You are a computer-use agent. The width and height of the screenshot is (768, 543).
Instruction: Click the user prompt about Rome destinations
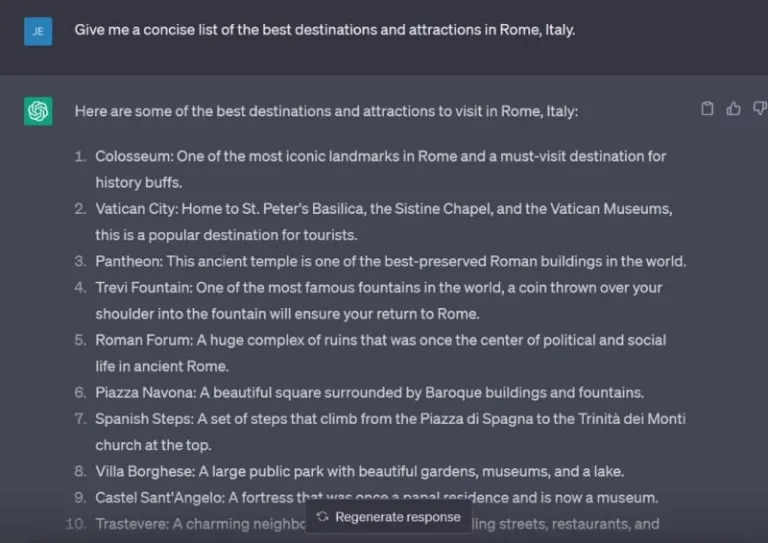[x=324, y=30]
